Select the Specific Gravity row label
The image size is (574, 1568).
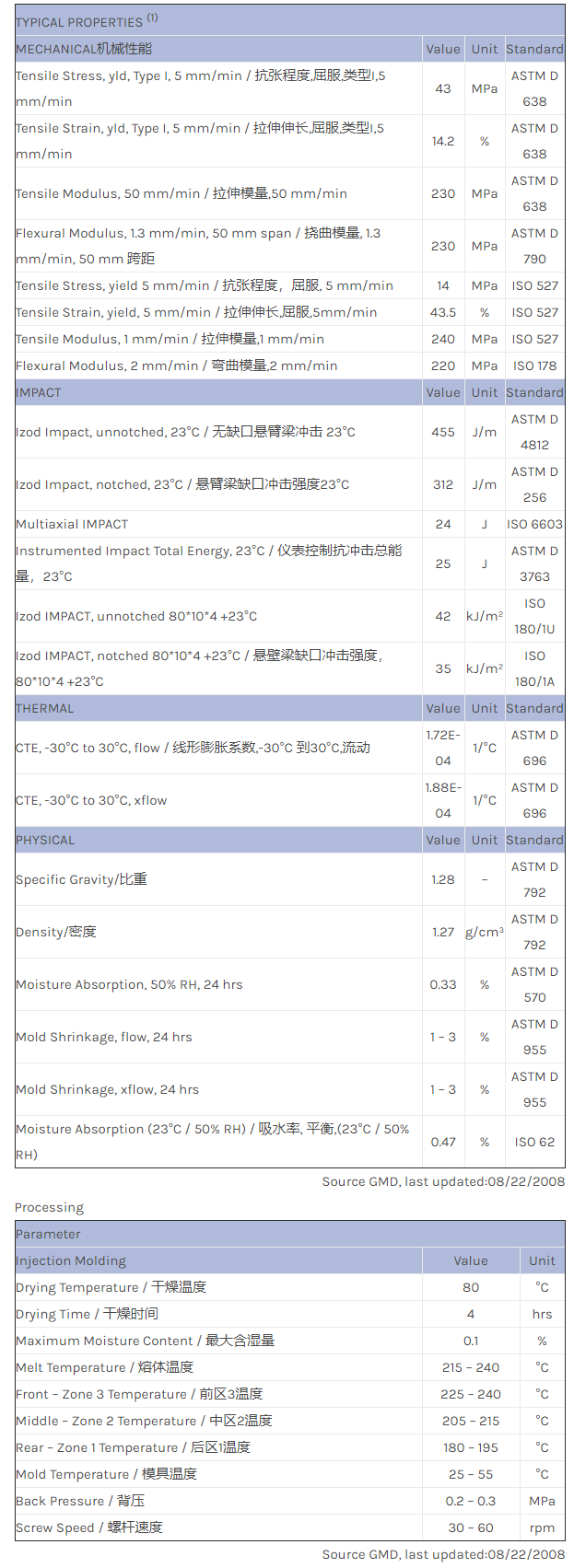click(x=81, y=879)
